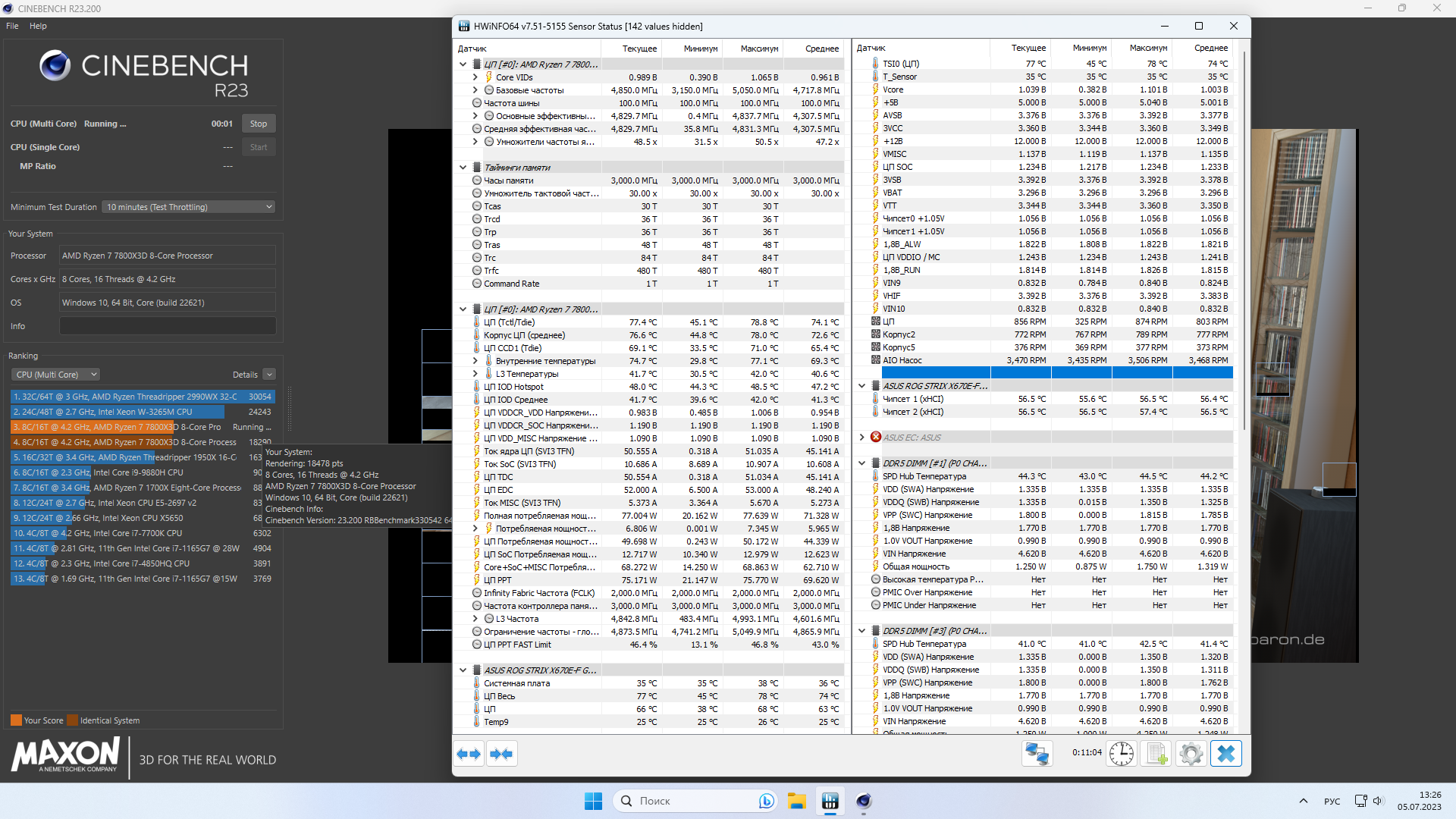Image resolution: width=1456 pixels, height=819 pixels.
Task: Click the log file icon with green plus
Action: [1156, 754]
